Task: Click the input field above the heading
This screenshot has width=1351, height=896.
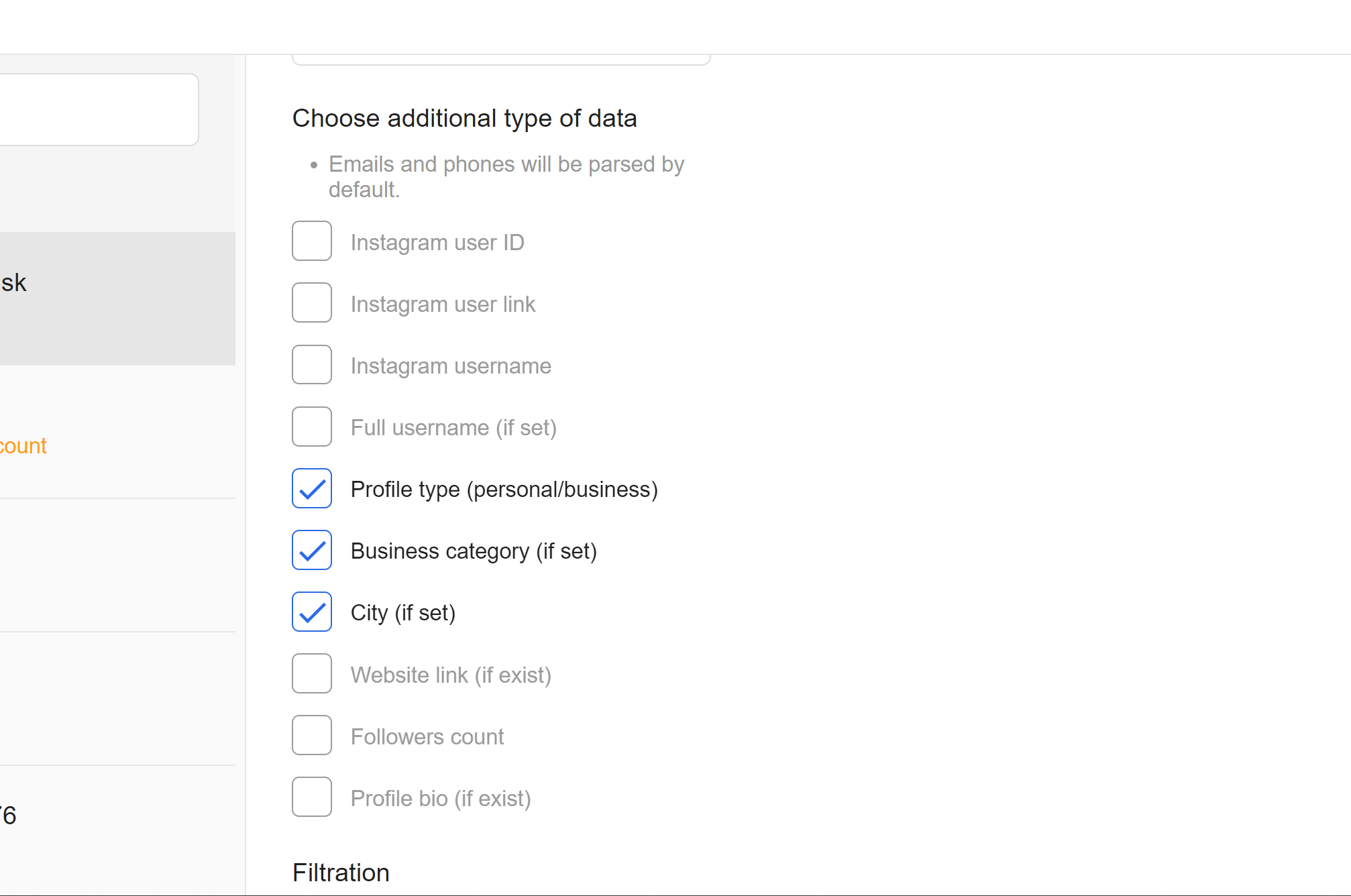Action: 501,59
